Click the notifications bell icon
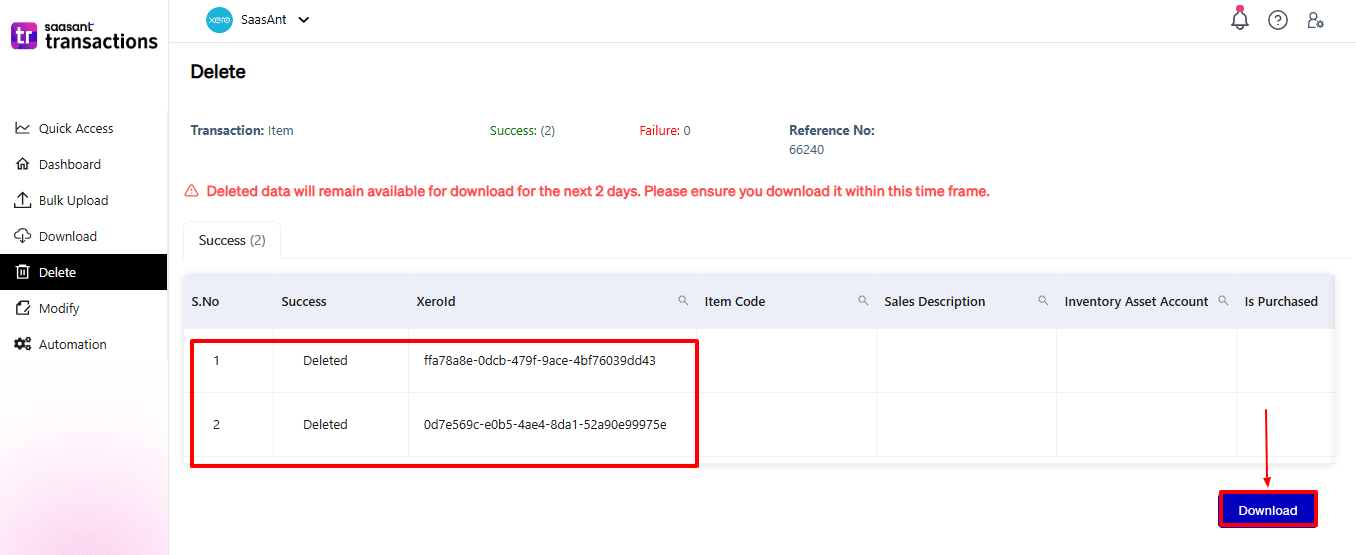1356x555 pixels. (x=1240, y=19)
